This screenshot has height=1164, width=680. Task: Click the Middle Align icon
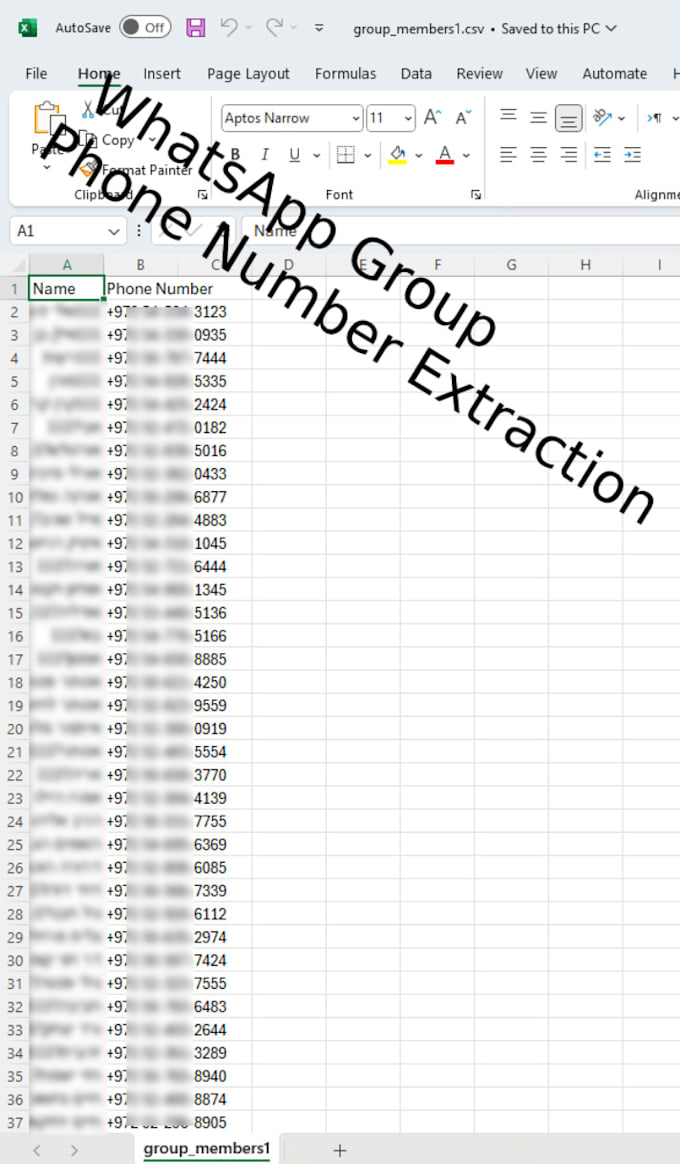[x=538, y=117]
